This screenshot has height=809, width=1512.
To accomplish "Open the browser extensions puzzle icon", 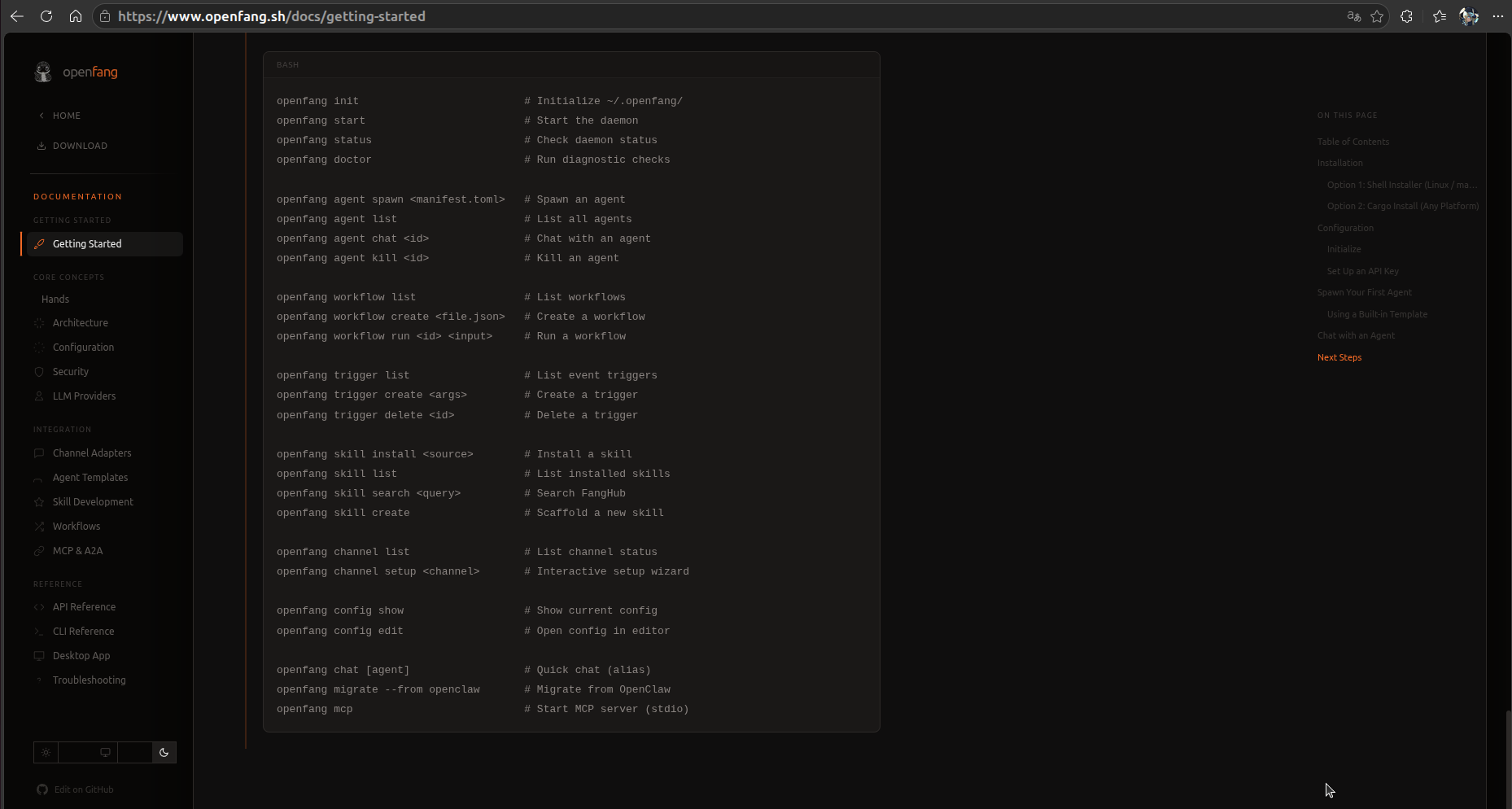I will pos(1406,16).
